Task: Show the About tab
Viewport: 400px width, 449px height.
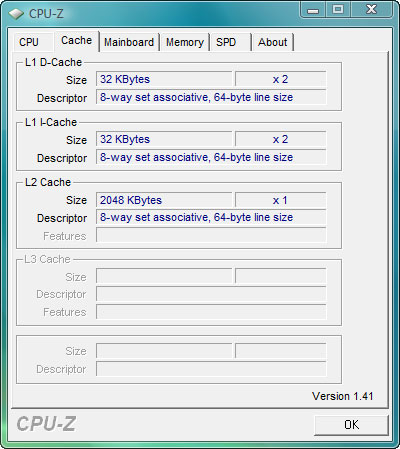Action: pyautogui.click(x=272, y=42)
